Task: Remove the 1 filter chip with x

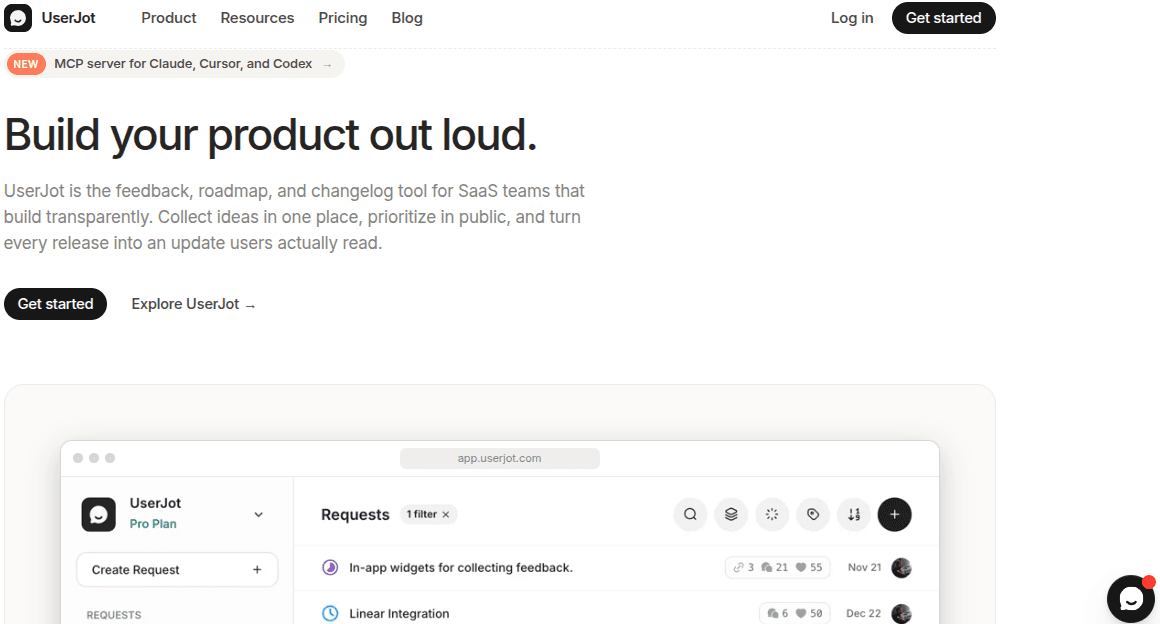Action: (445, 514)
